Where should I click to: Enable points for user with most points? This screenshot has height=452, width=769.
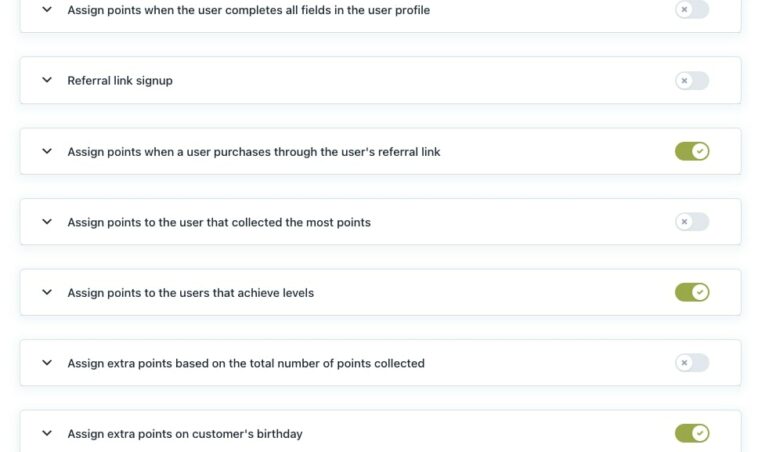[x=691, y=222]
